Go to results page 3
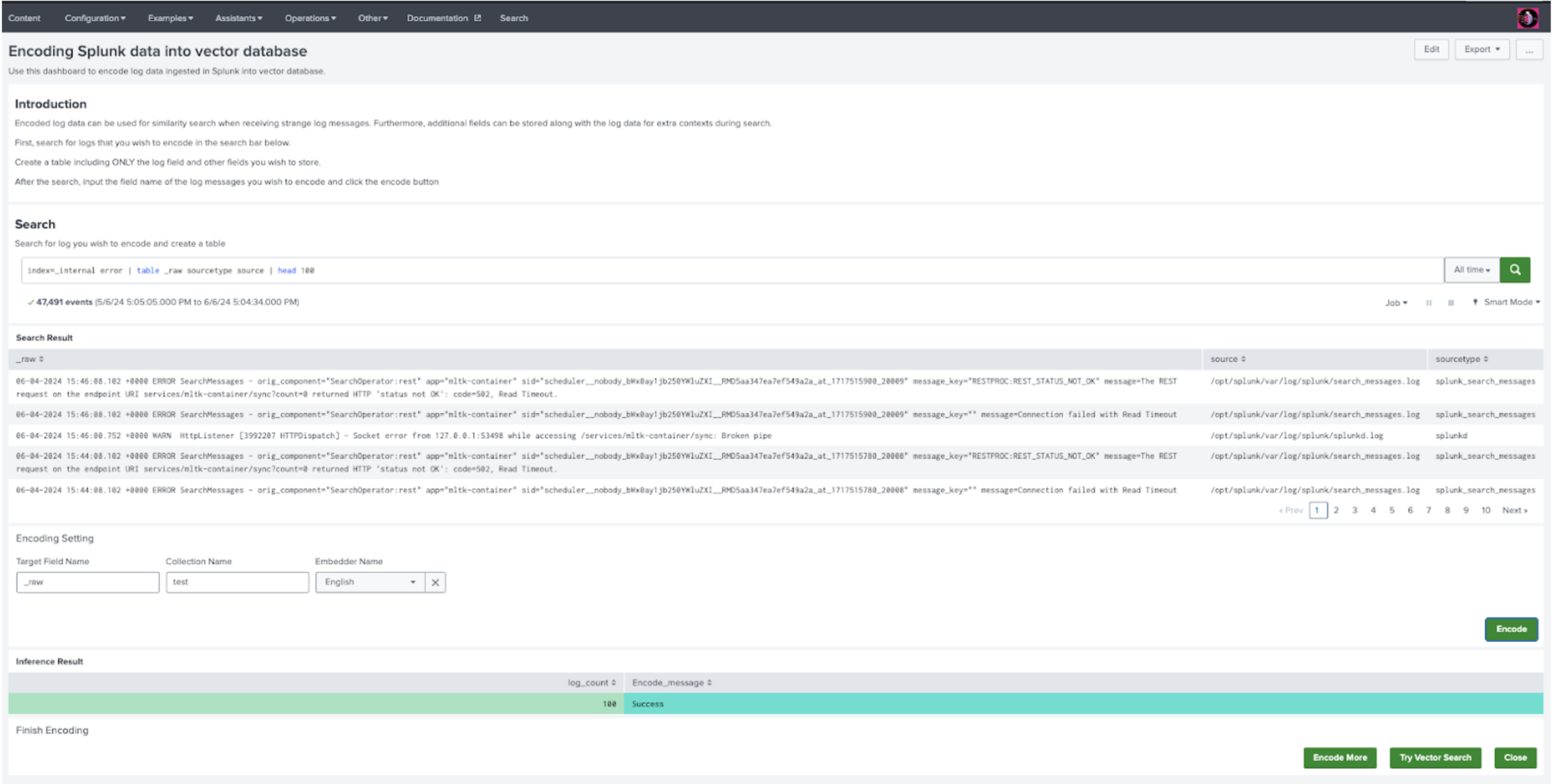Viewport: 1552px width, 784px height. click(1355, 511)
